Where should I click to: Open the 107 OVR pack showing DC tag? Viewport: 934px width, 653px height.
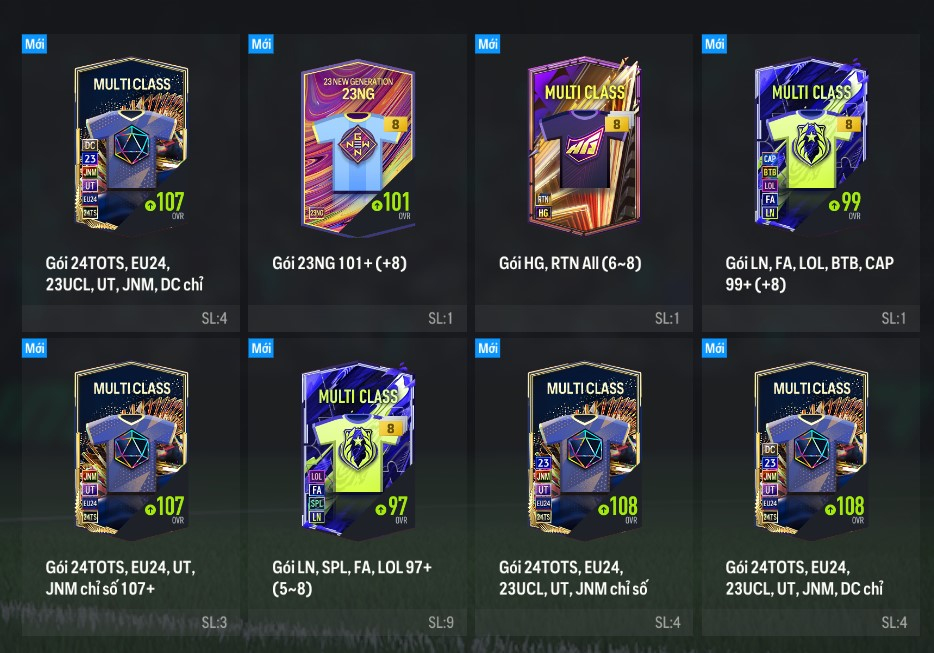click(x=131, y=145)
